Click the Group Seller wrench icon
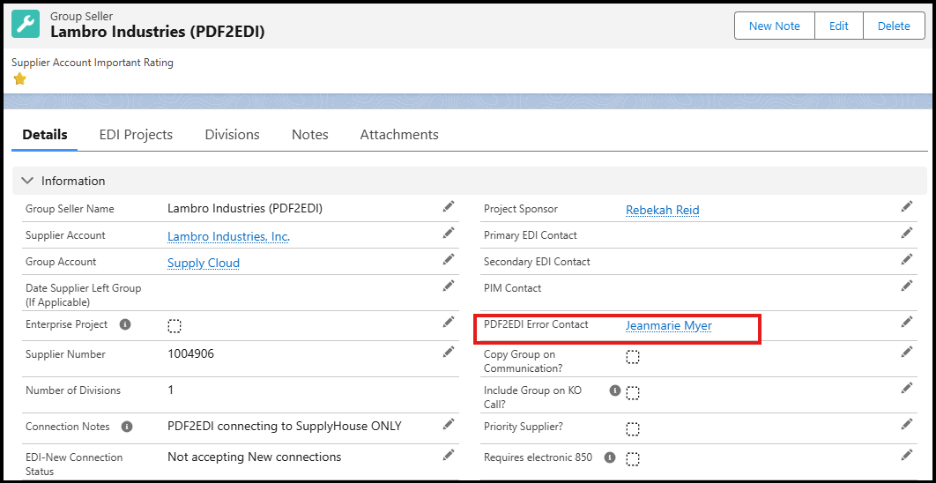This screenshot has width=936, height=483. tap(26, 24)
